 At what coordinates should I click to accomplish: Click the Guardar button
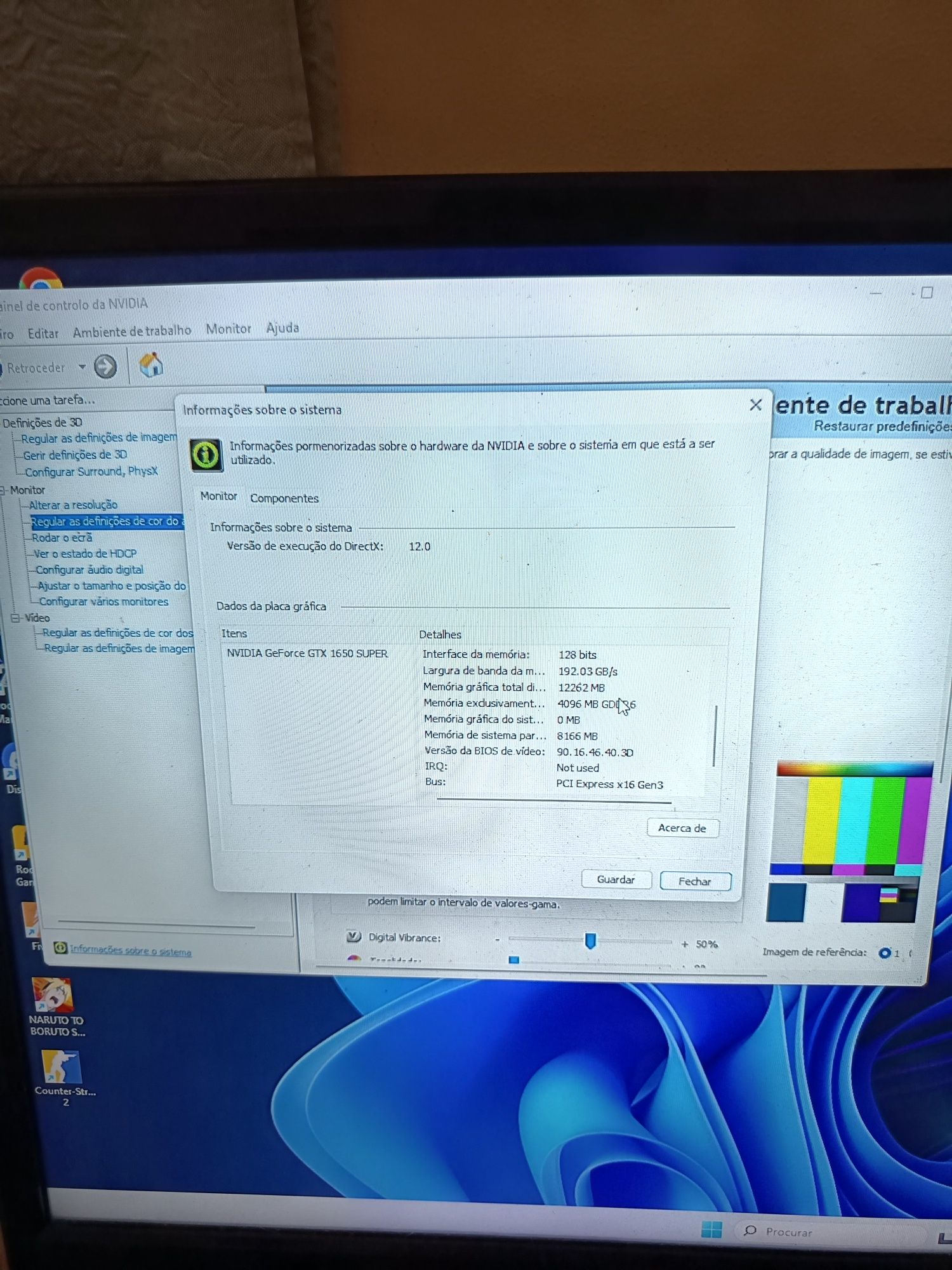point(616,879)
